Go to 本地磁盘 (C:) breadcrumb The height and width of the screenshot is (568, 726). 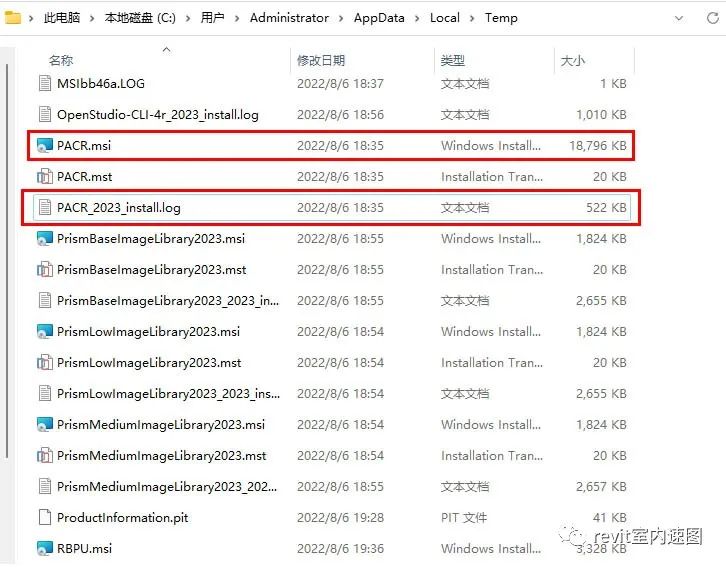pyautogui.click(x=140, y=18)
